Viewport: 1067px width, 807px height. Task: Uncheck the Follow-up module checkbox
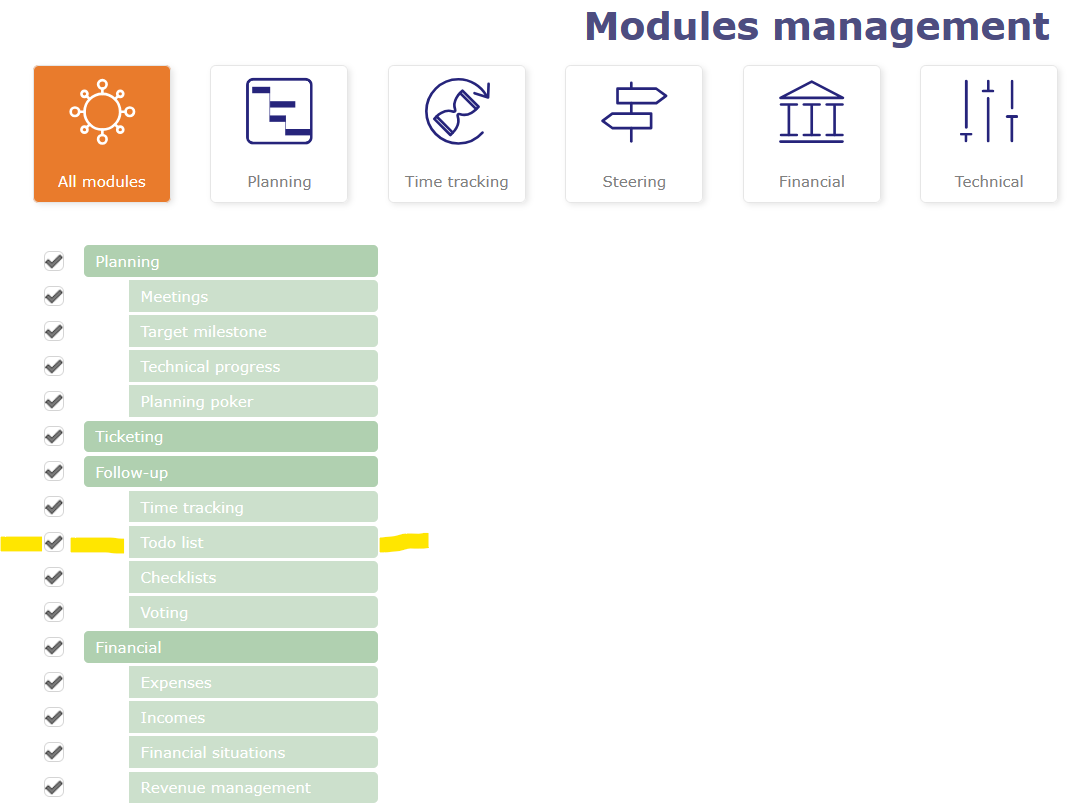pos(54,472)
